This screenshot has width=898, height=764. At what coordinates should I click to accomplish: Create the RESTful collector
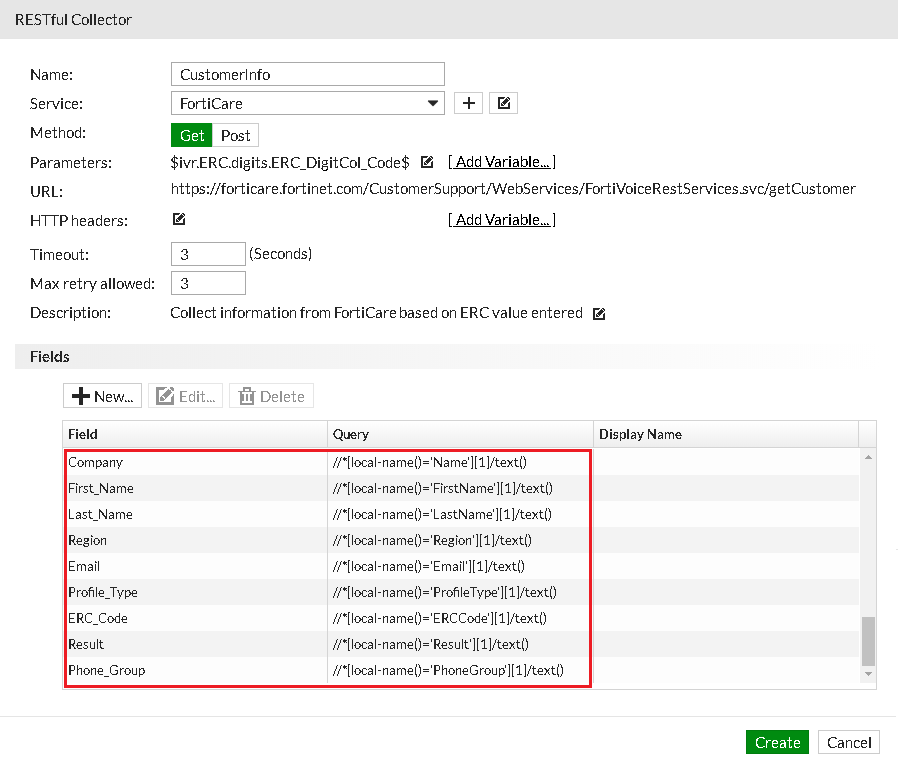pos(777,742)
